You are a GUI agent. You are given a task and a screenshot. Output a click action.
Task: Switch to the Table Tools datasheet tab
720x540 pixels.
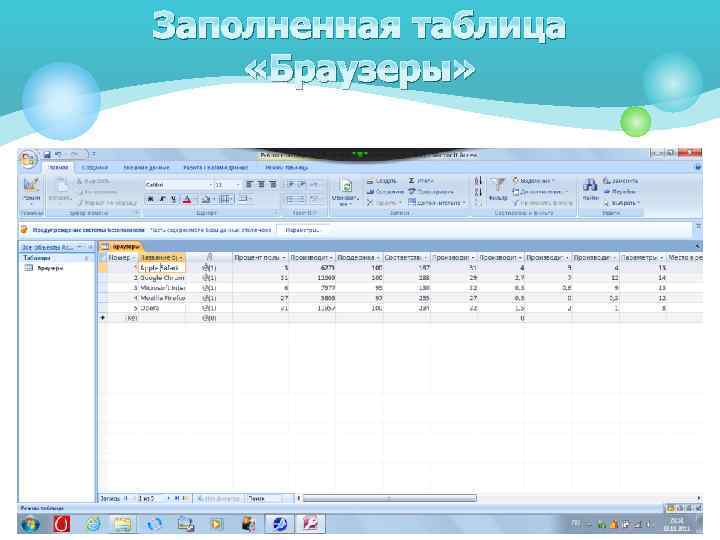287,168
